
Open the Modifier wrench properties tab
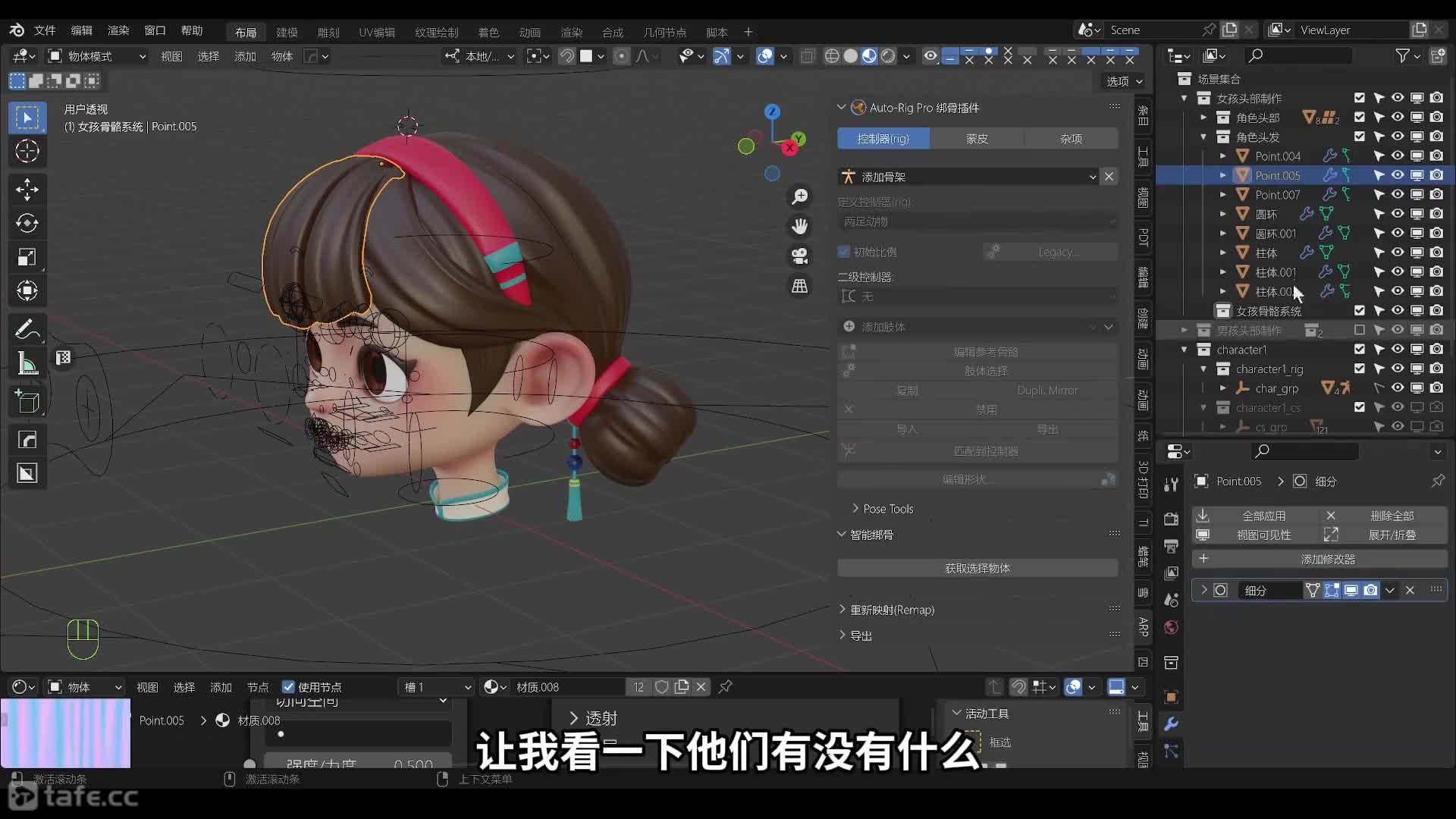point(1172,724)
